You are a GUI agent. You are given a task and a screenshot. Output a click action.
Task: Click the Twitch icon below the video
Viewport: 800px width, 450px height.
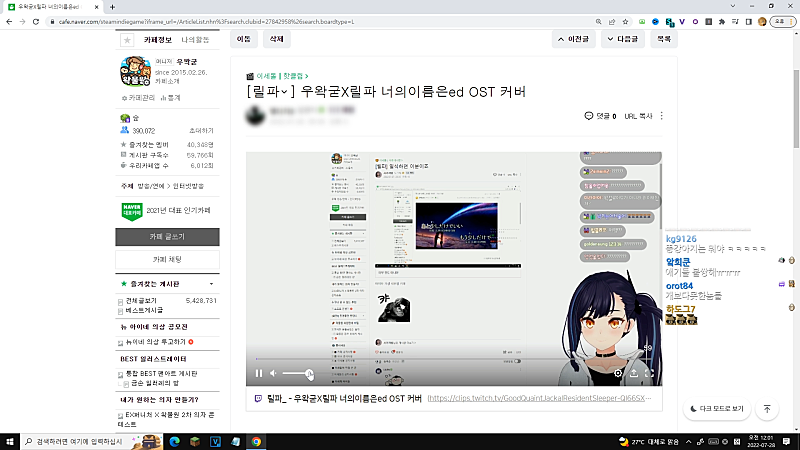click(x=258, y=398)
